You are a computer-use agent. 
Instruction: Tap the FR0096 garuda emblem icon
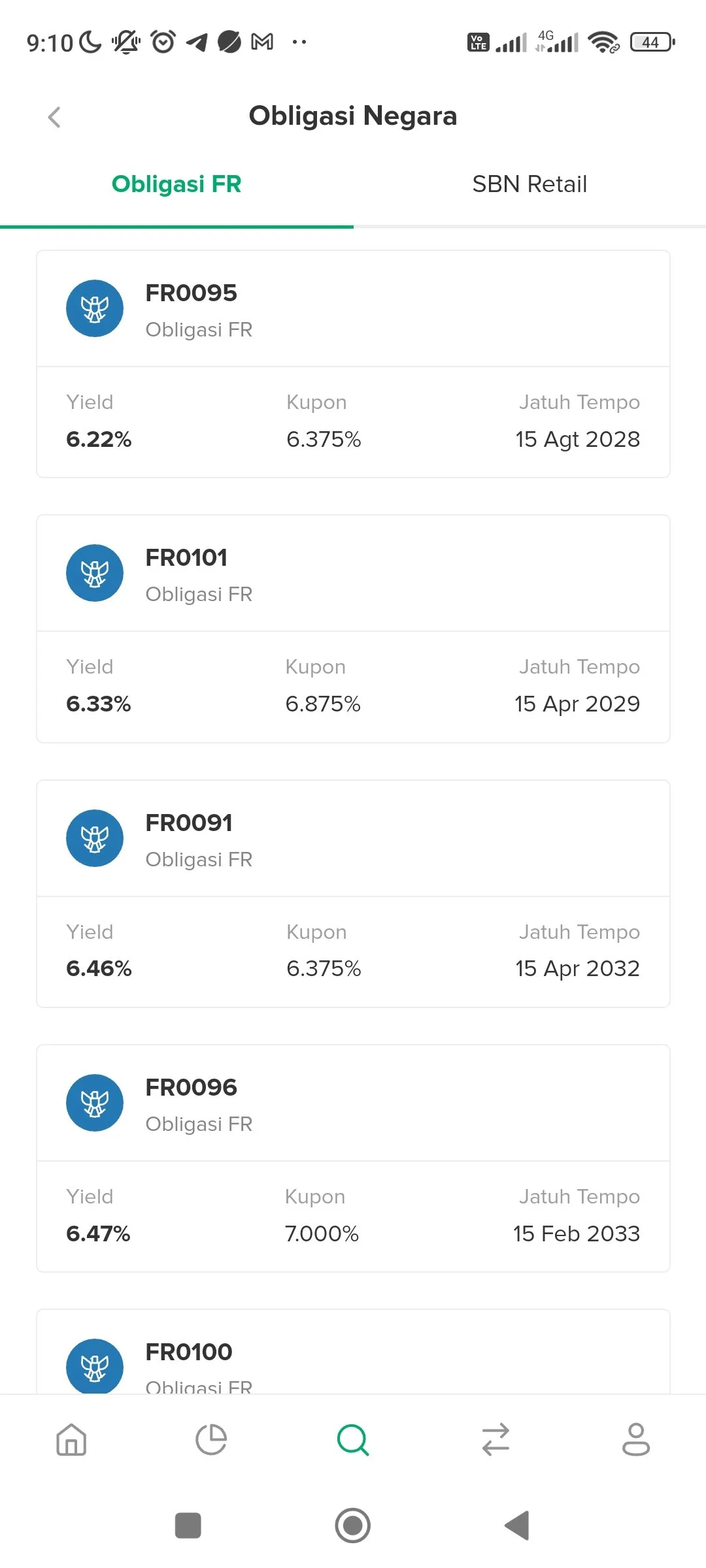click(x=95, y=1103)
